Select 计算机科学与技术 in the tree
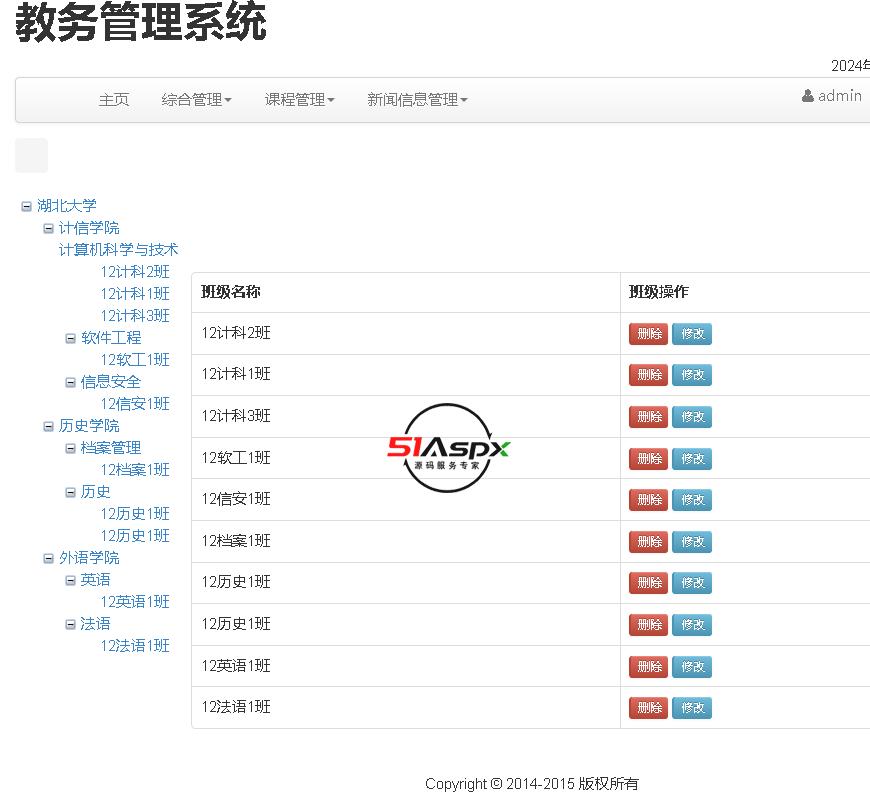The image size is (870, 801). point(118,250)
